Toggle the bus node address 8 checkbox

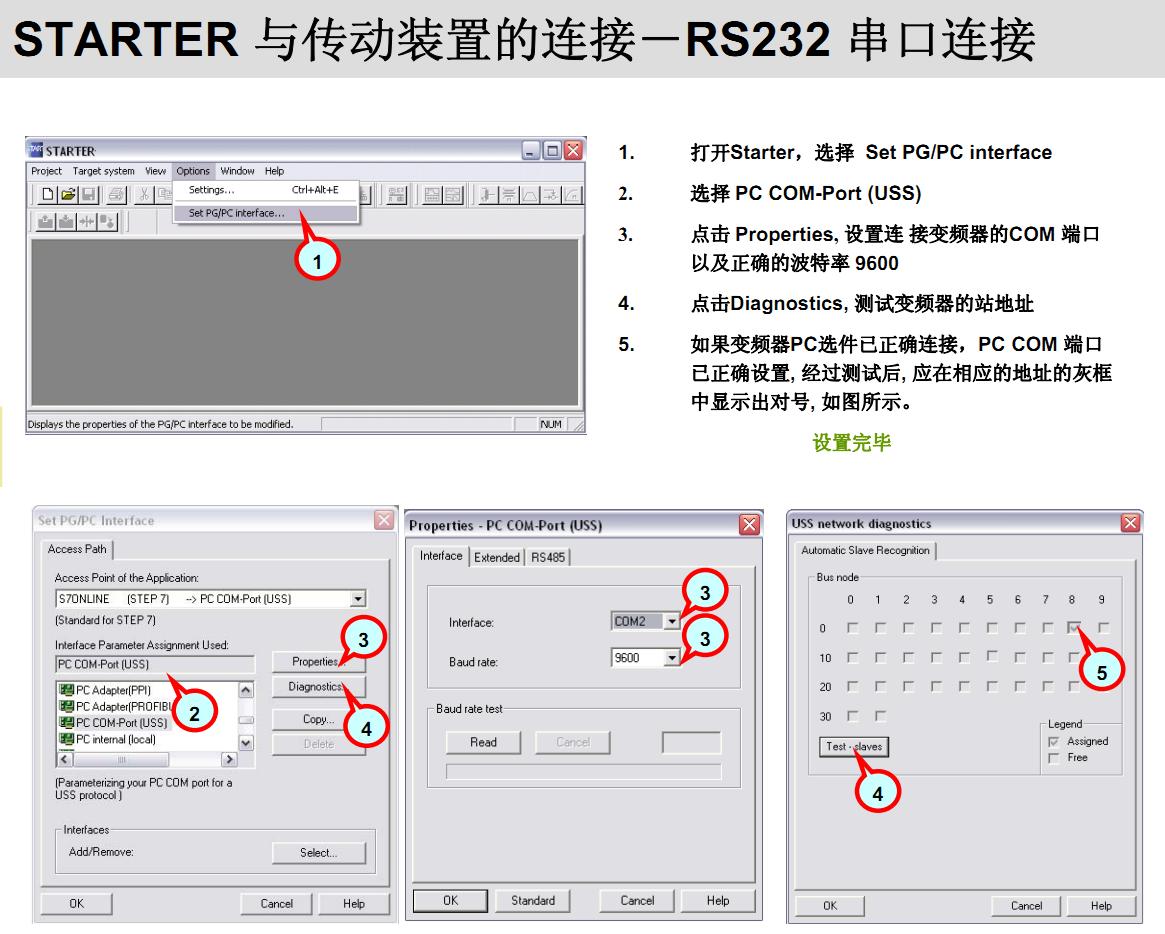coord(1074,628)
